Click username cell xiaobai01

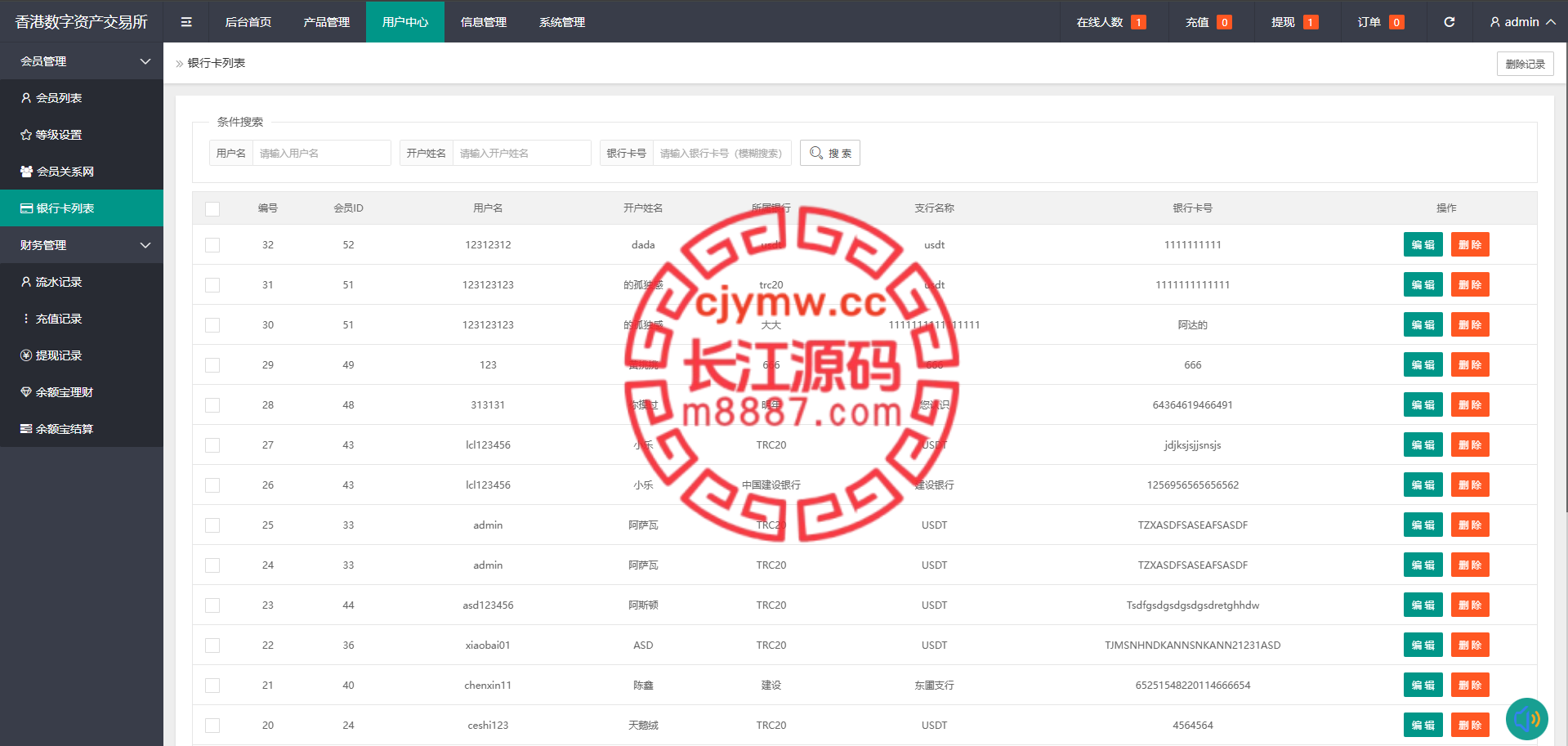click(x=488, y=645)
